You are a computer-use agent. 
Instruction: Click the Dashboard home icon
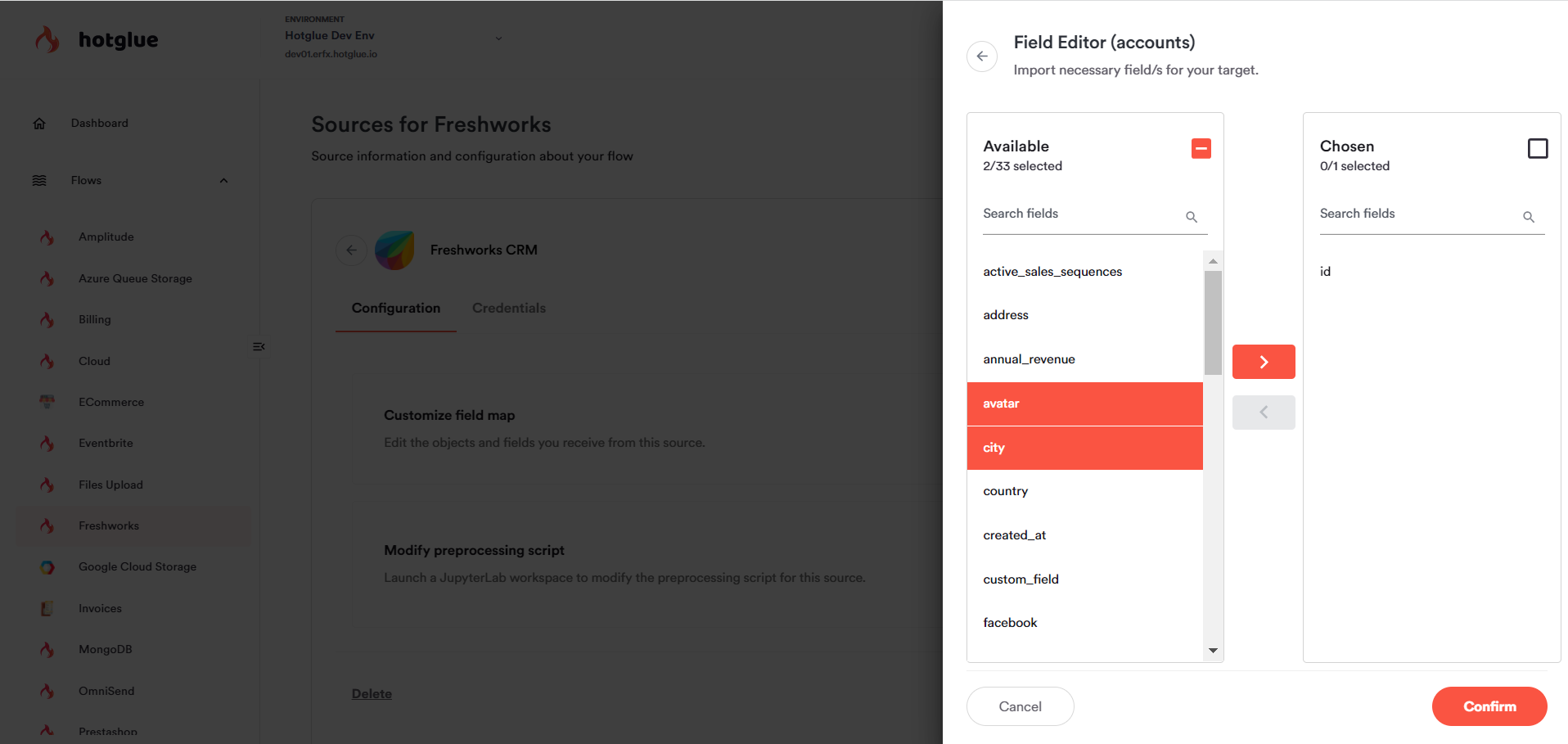[39, 124]
